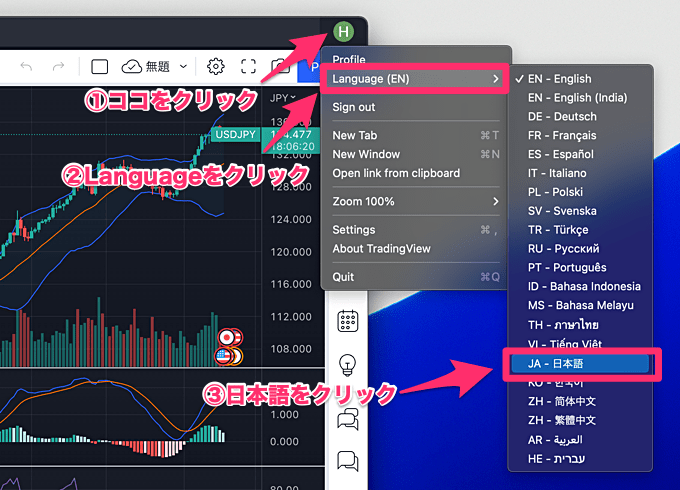This screenshot has height=490, width=680.
Task: Click the USDJPY price label on chart
Action: pyautogui.click(x=236, y=134)
